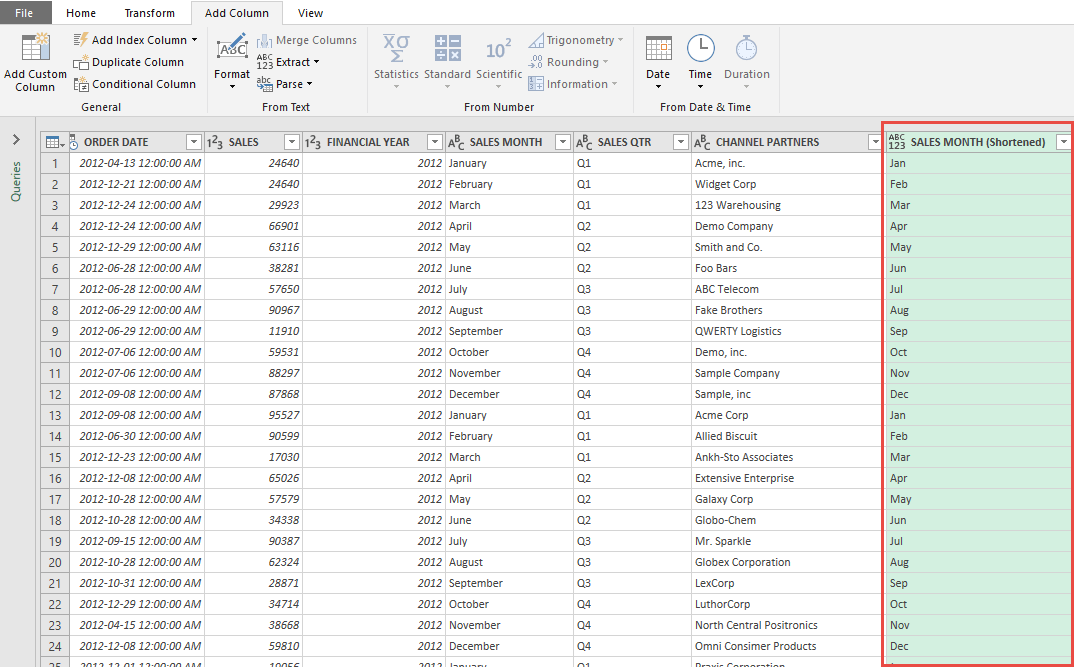Open the SALES MONTH filter dropdown
This screenshot has height=667, width=1074.
563,142
